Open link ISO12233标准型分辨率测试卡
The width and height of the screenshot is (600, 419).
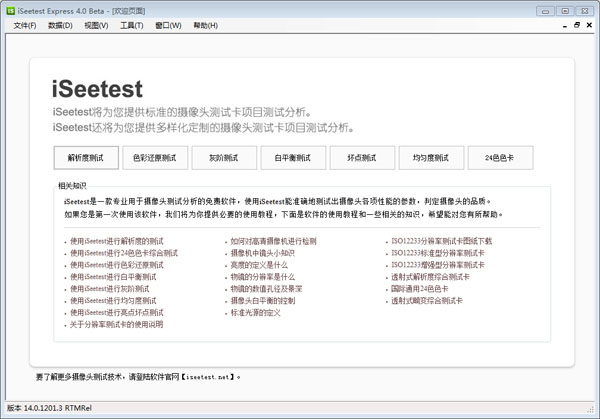click(438, 253)
